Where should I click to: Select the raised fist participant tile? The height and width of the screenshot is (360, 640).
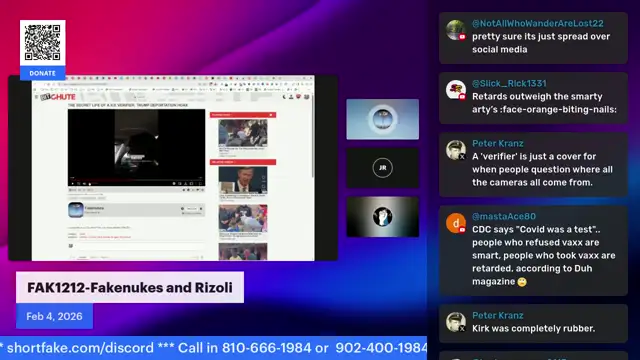point(382,217)
